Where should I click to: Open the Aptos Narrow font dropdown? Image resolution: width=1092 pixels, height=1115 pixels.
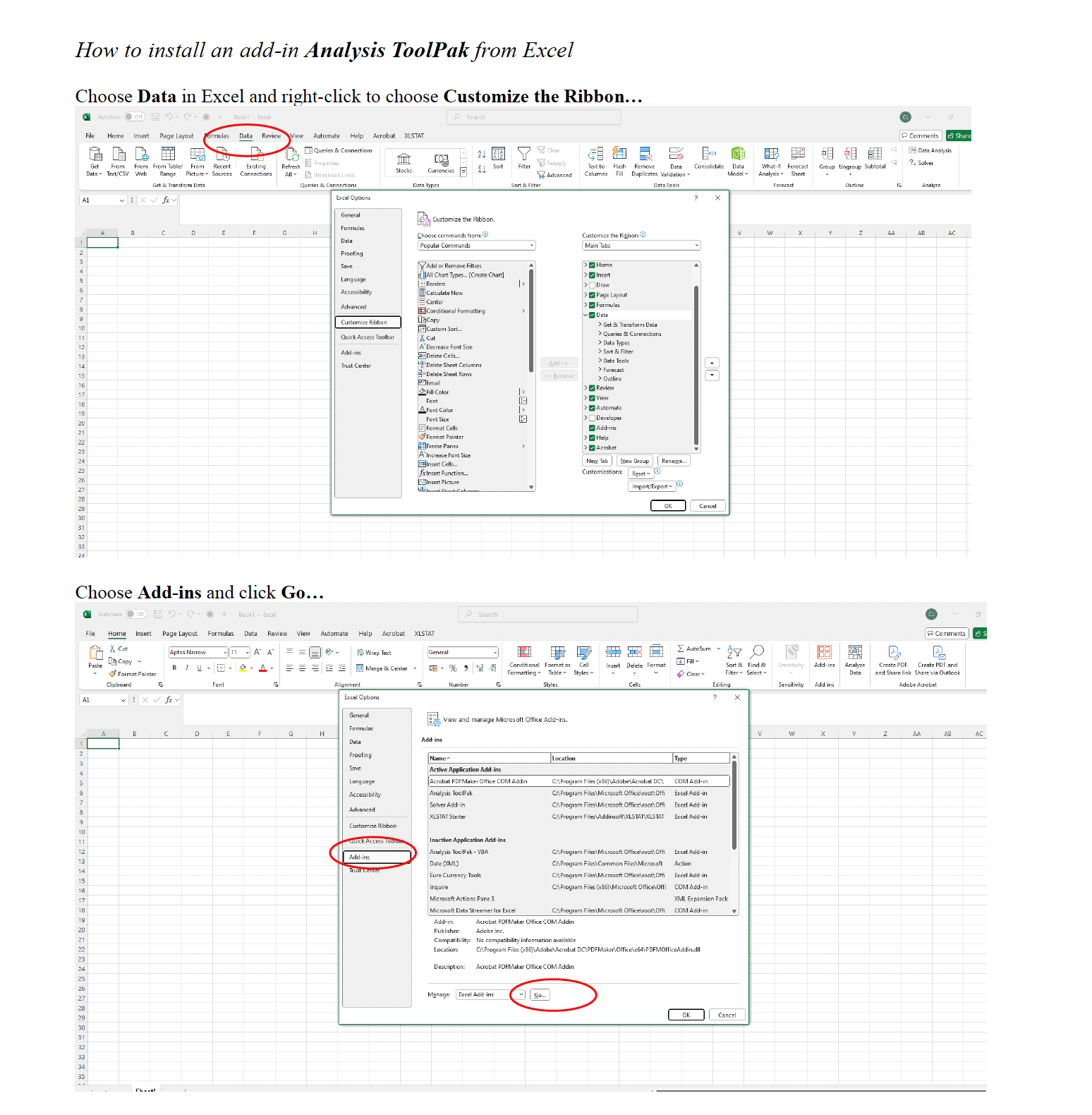[199, 652]
